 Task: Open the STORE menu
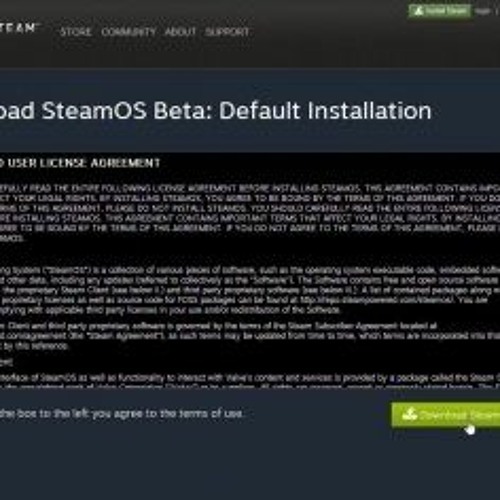[x=76, y=32]
